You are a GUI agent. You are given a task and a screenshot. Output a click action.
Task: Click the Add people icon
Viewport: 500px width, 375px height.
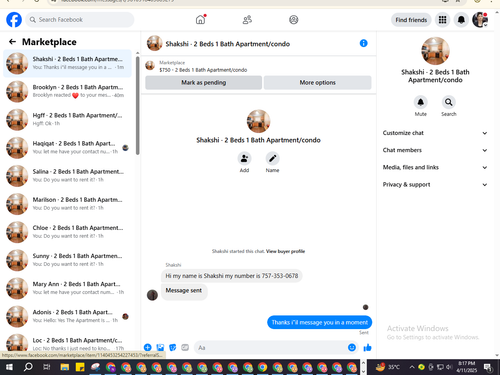(244, 158)
